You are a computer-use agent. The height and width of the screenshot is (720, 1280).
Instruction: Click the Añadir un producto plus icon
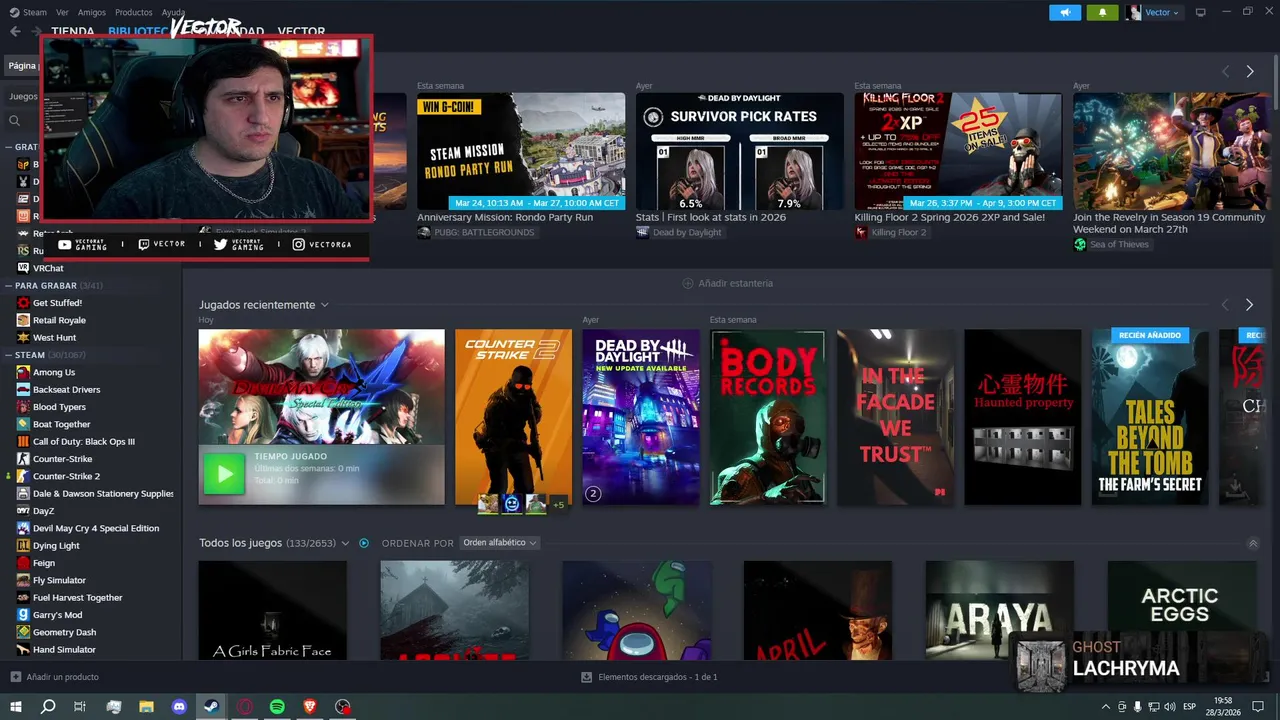15,677
